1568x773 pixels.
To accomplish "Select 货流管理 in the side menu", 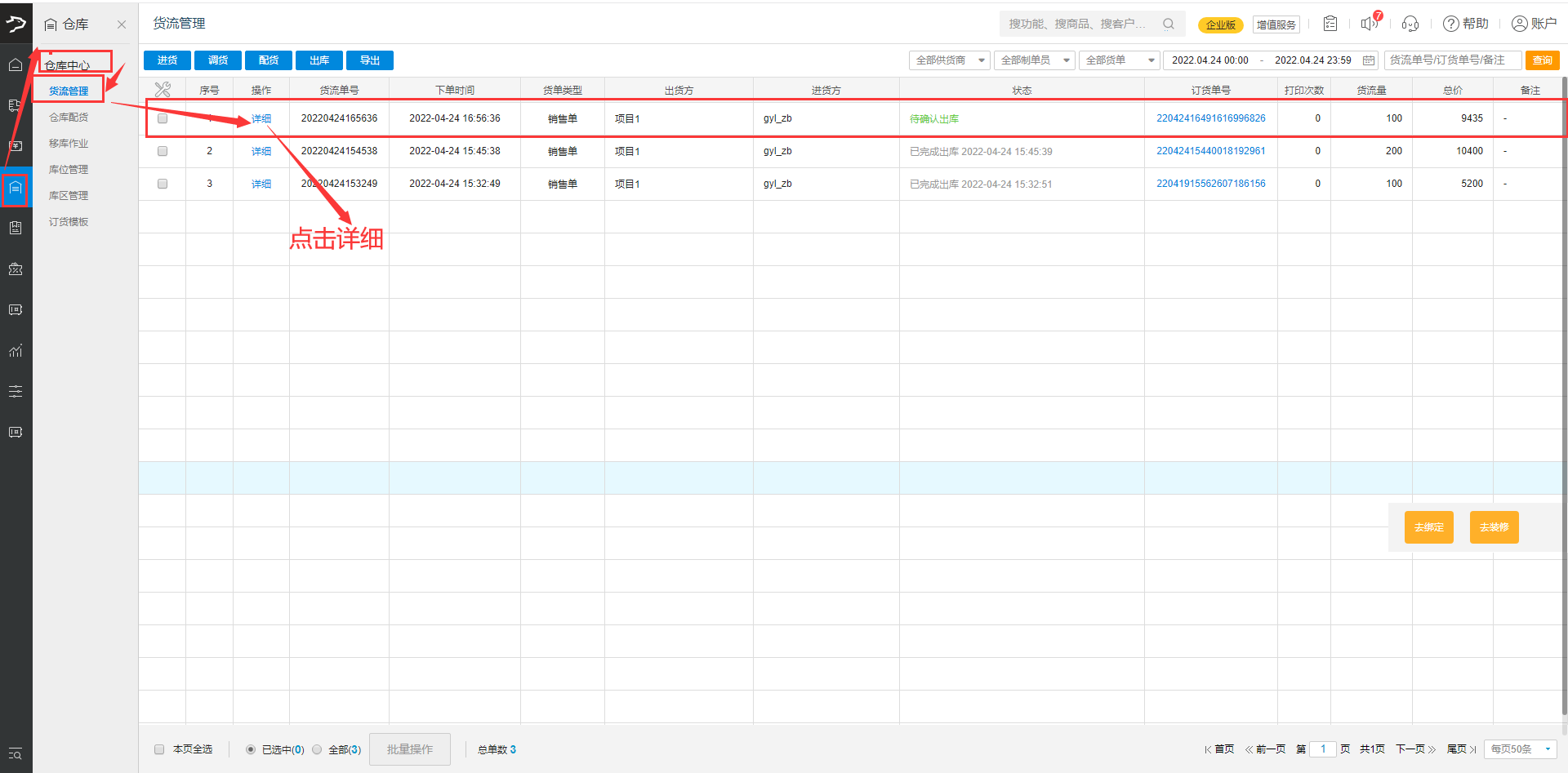I will click(x=69, y=91).
